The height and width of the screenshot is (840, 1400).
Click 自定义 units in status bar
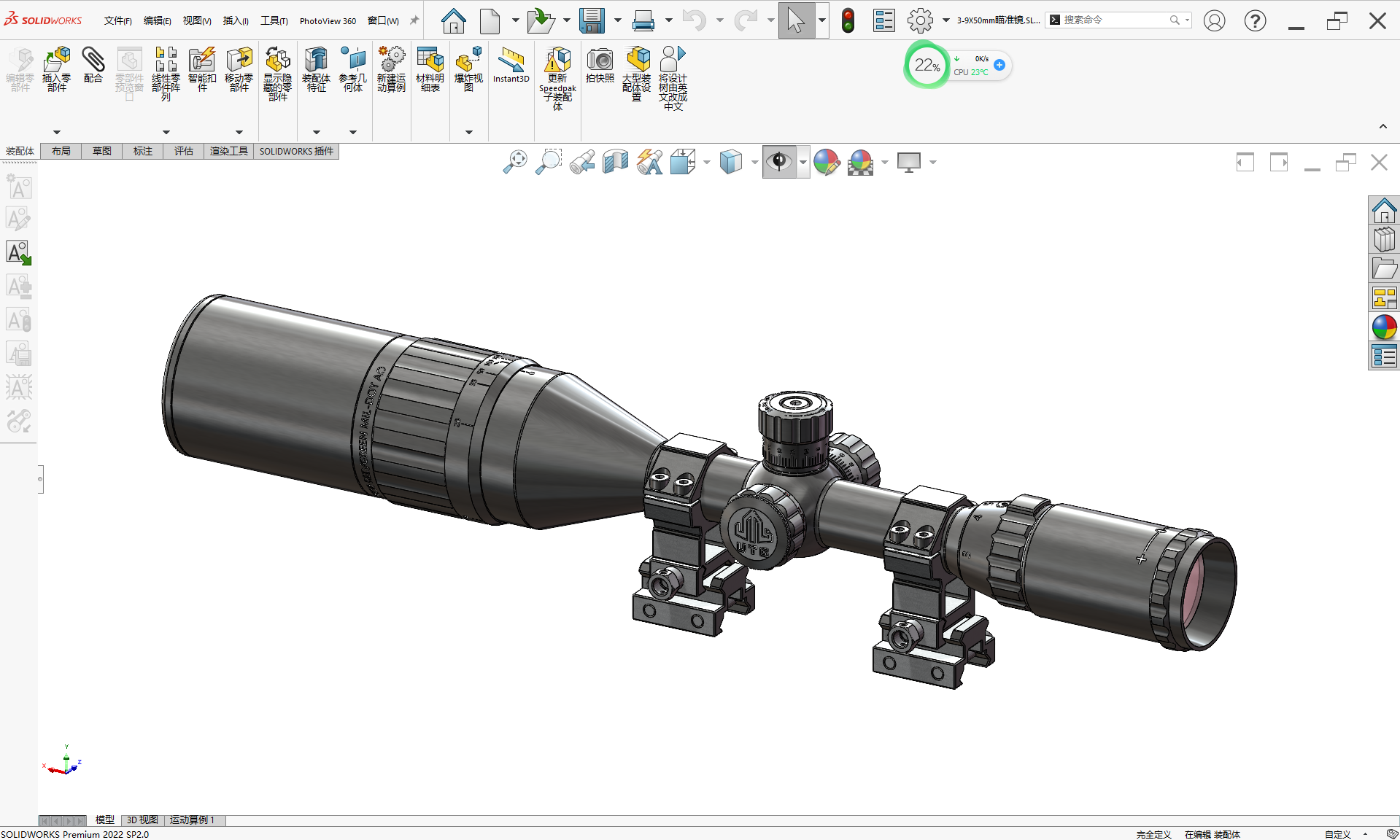pyautogui.click(x=1337, y=834)
